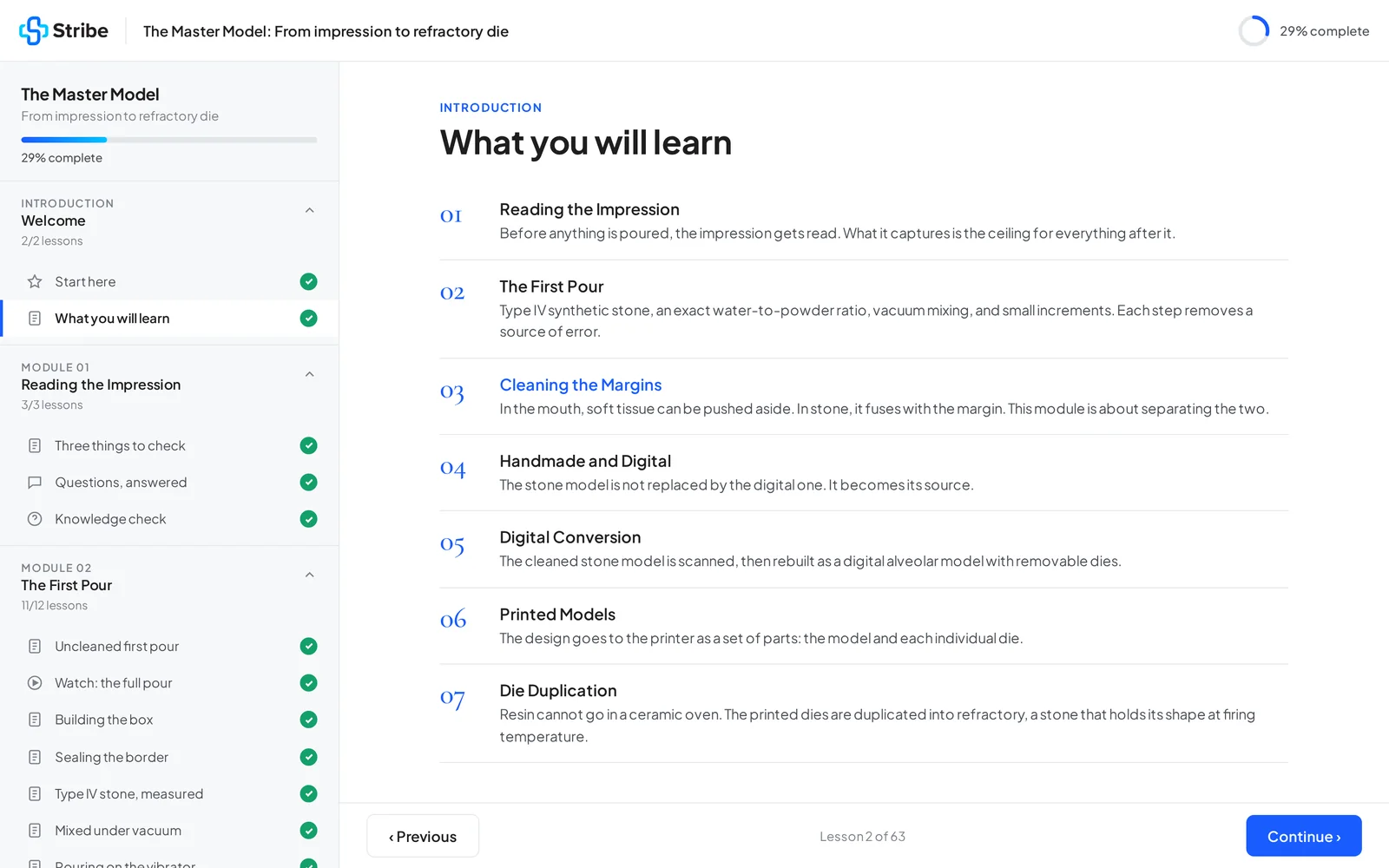This screenshot has height=868, width=1389.
Task: Click the document icon beside What you will learn
Action: click(x=35, y=319)
